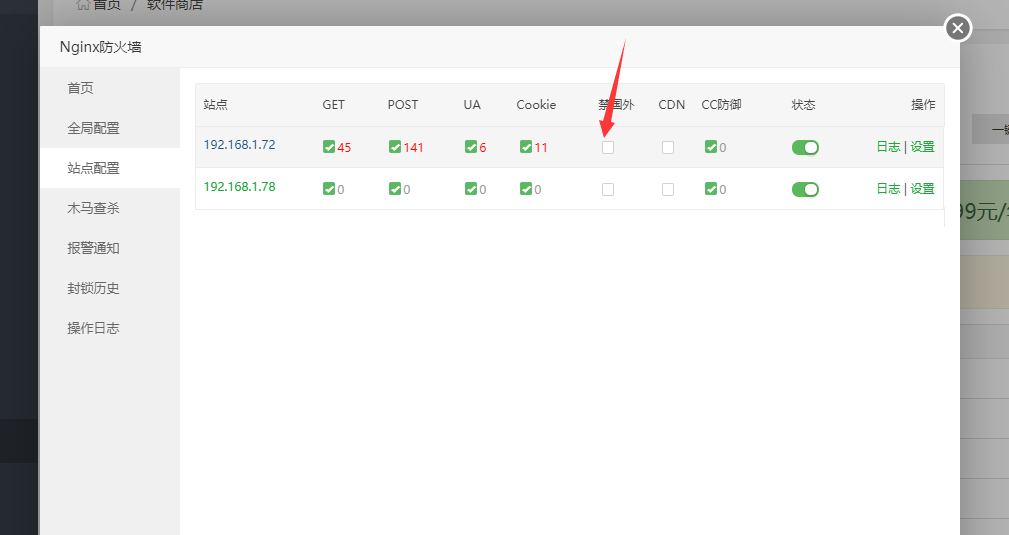The image size is (1009, 535).
Task: Open 设置 link for 192.168.1.78
Action: [922, 189]
